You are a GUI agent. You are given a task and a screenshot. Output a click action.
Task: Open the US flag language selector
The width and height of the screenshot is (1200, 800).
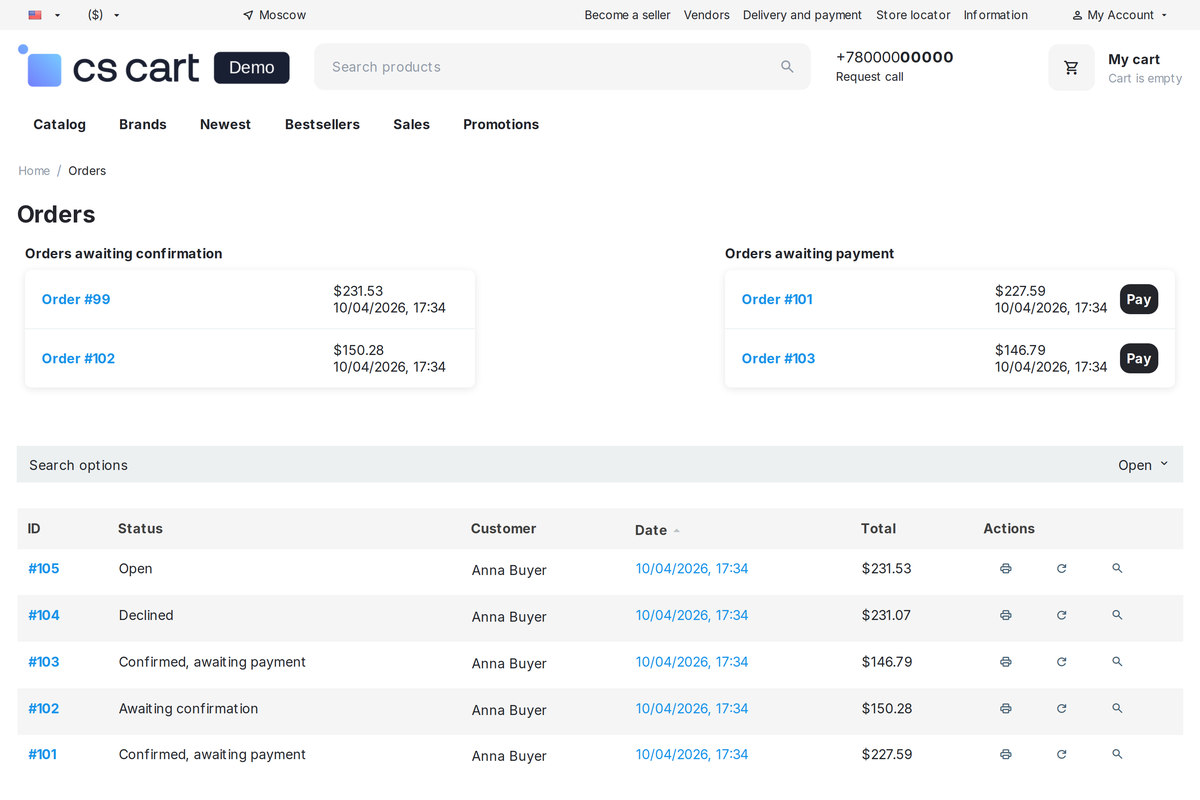[44, 15]
